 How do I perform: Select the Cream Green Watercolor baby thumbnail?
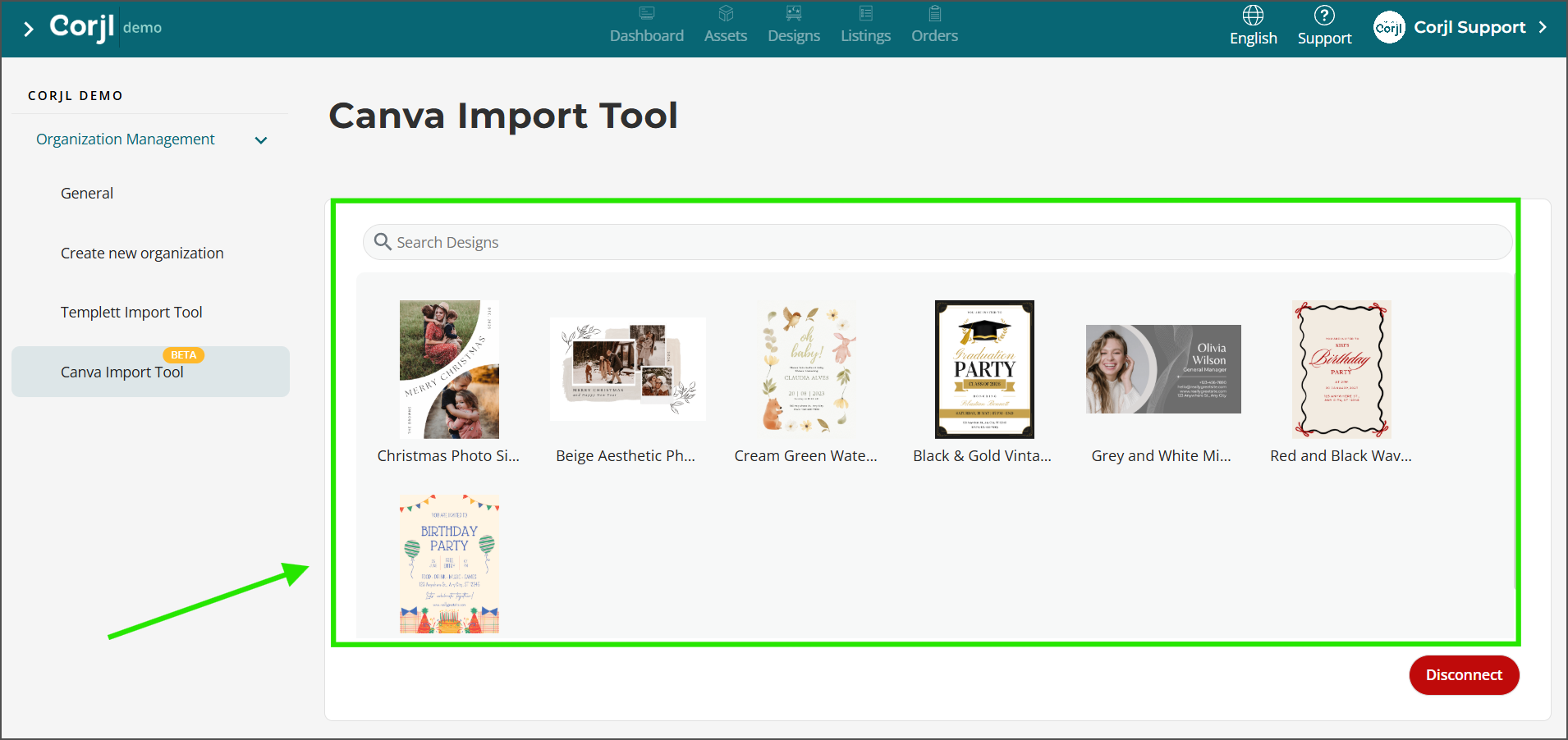pyautogui.click(x=807, y=369)
